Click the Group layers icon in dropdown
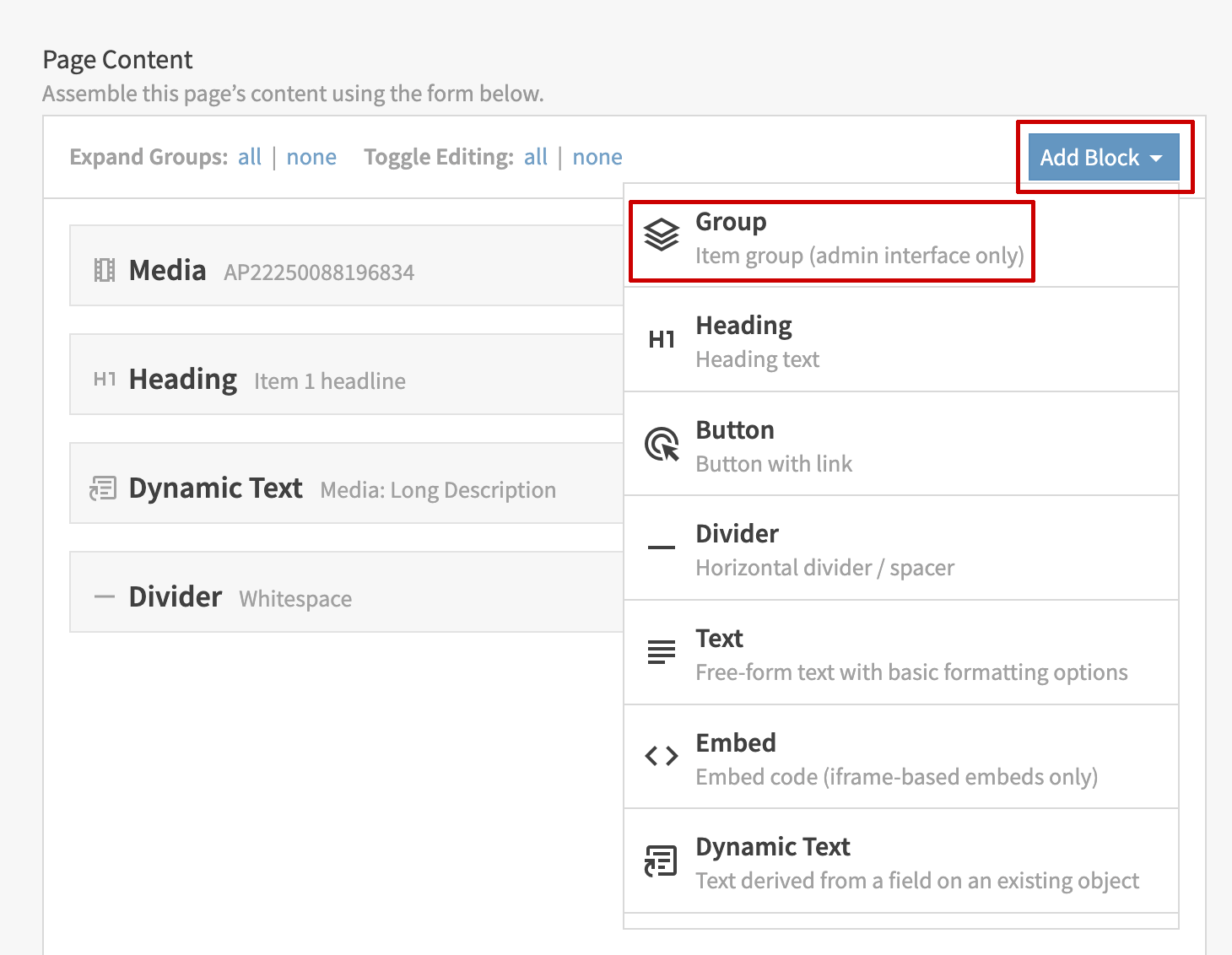The image size is (1232, 955). [661, 235]
